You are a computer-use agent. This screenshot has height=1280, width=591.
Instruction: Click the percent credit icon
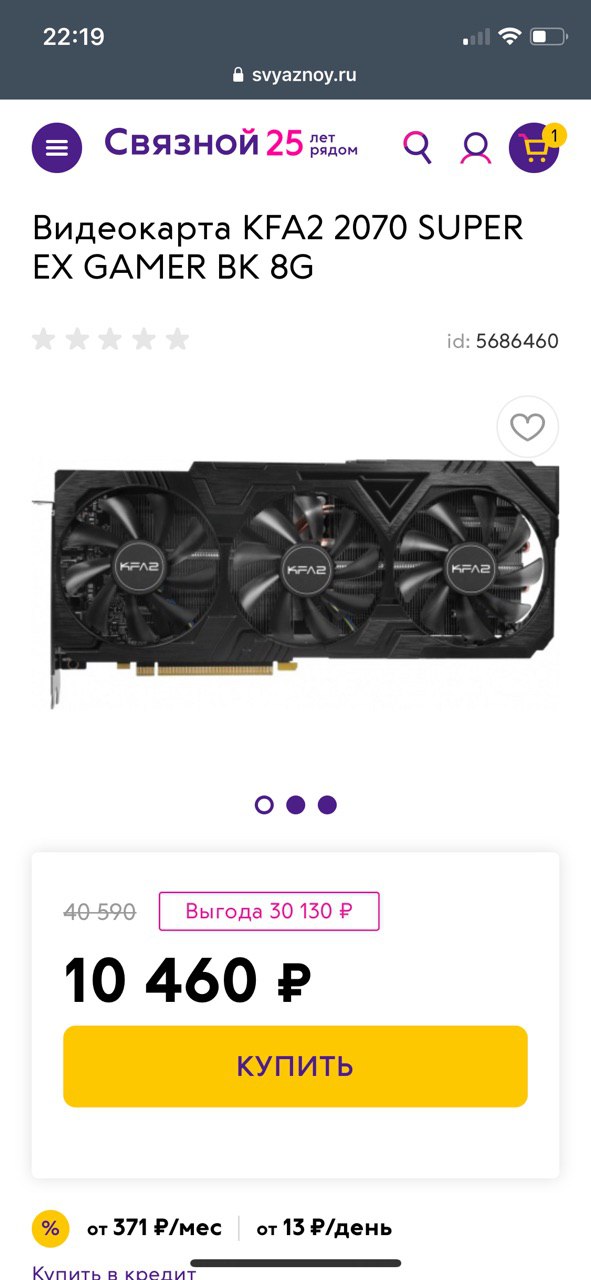tap(50, 1228)
